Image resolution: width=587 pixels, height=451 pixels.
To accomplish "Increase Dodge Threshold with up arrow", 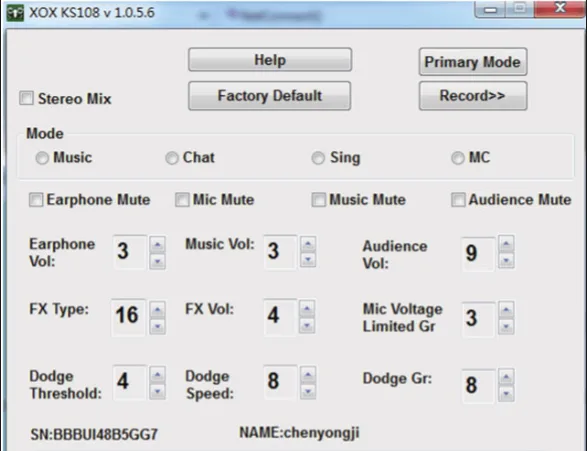I will tap(158, 375).
